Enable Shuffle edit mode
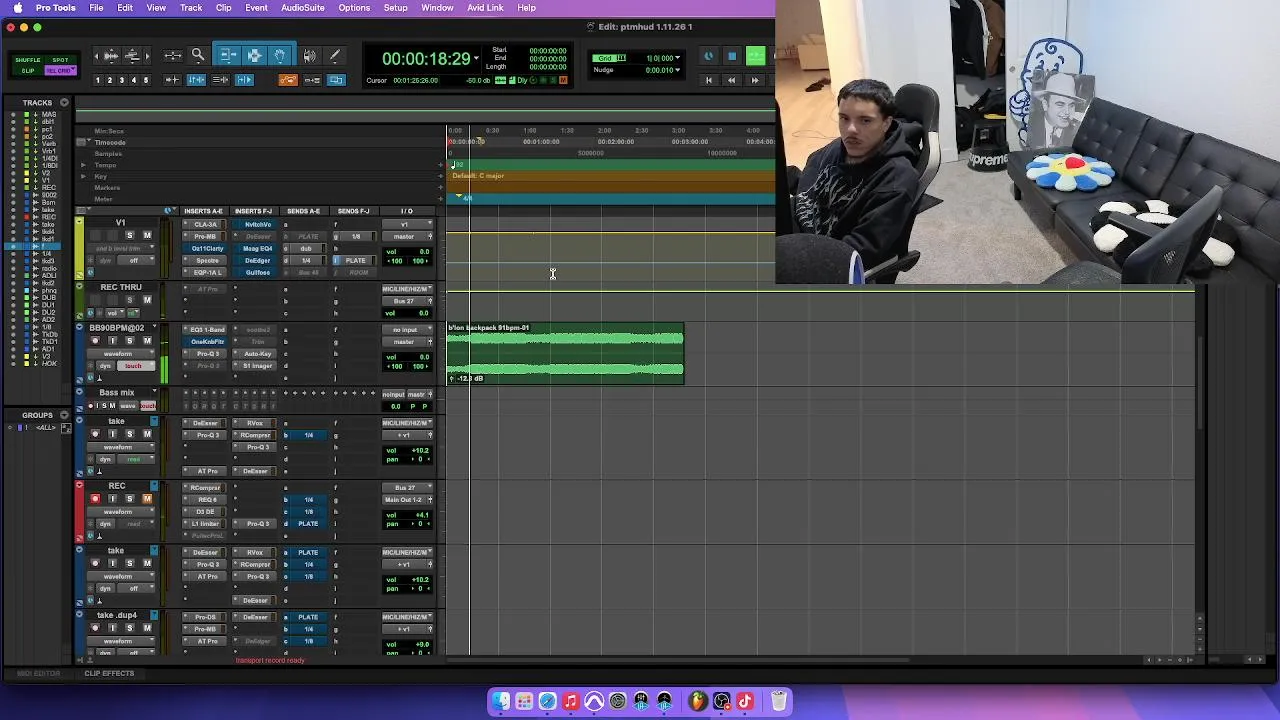Image resolution: width=1280 pixels, height=720 pixels. (x=28, y=60)
